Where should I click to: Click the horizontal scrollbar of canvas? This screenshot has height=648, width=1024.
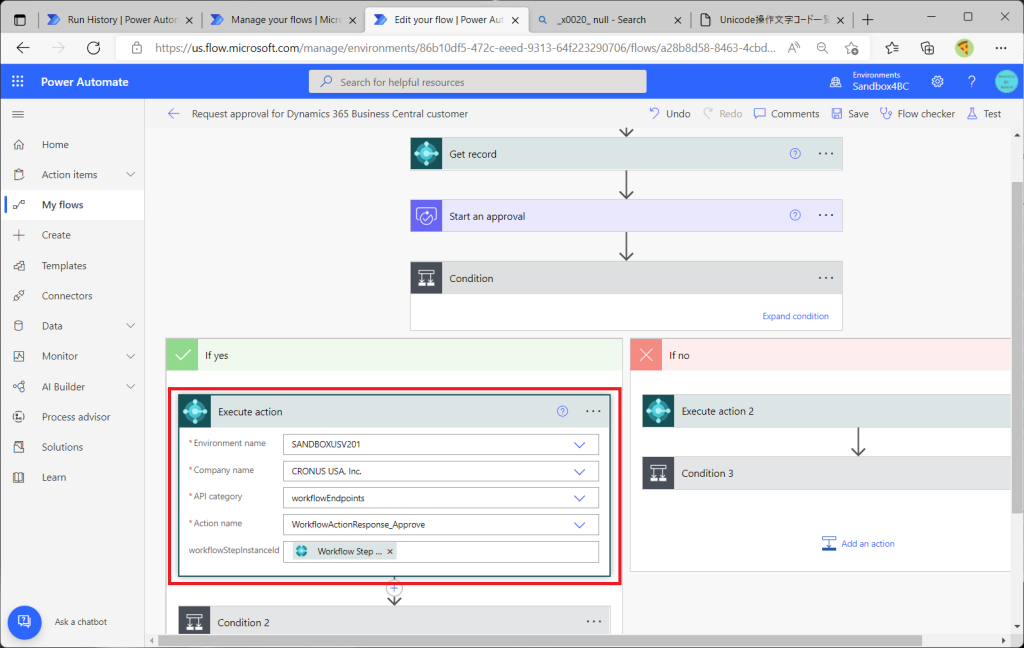point(539,640)
